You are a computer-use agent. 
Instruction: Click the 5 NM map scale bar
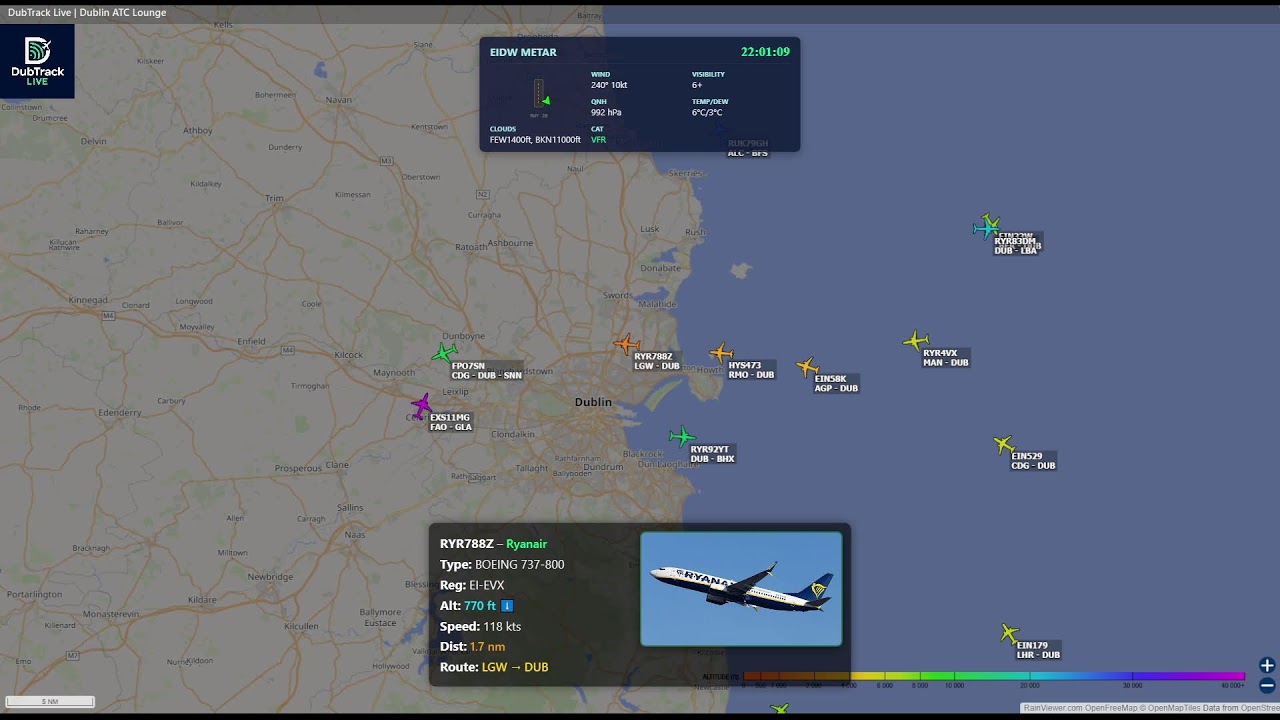[50, 702]
